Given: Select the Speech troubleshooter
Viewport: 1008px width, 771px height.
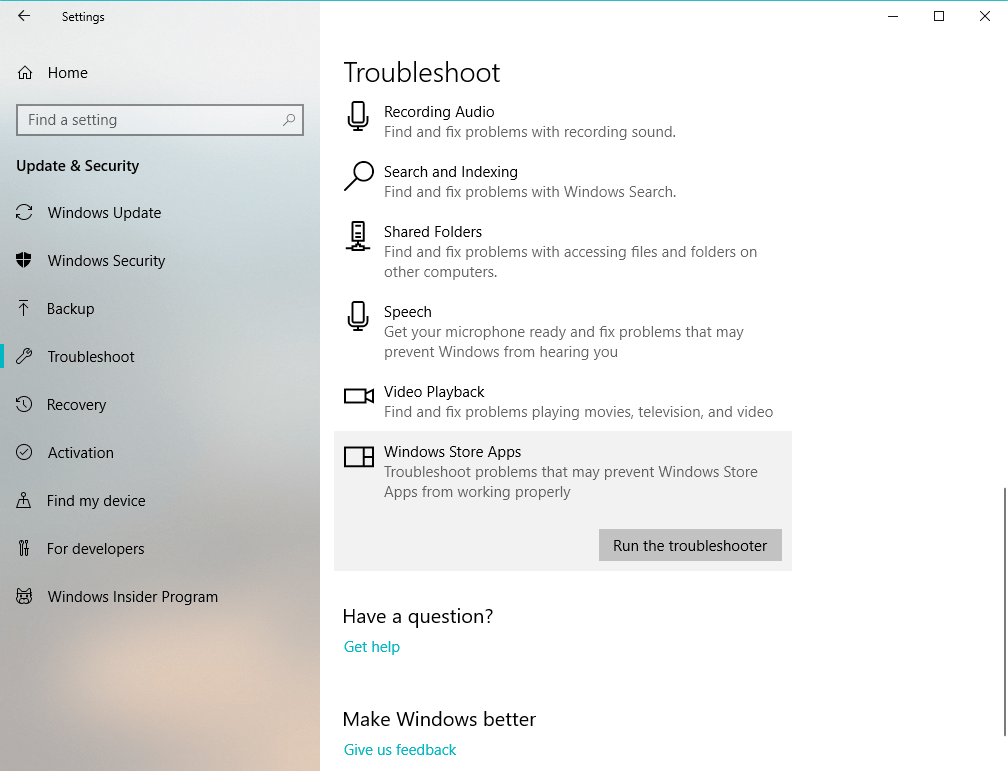Looking at the screenshot, I should coord(562,331).
